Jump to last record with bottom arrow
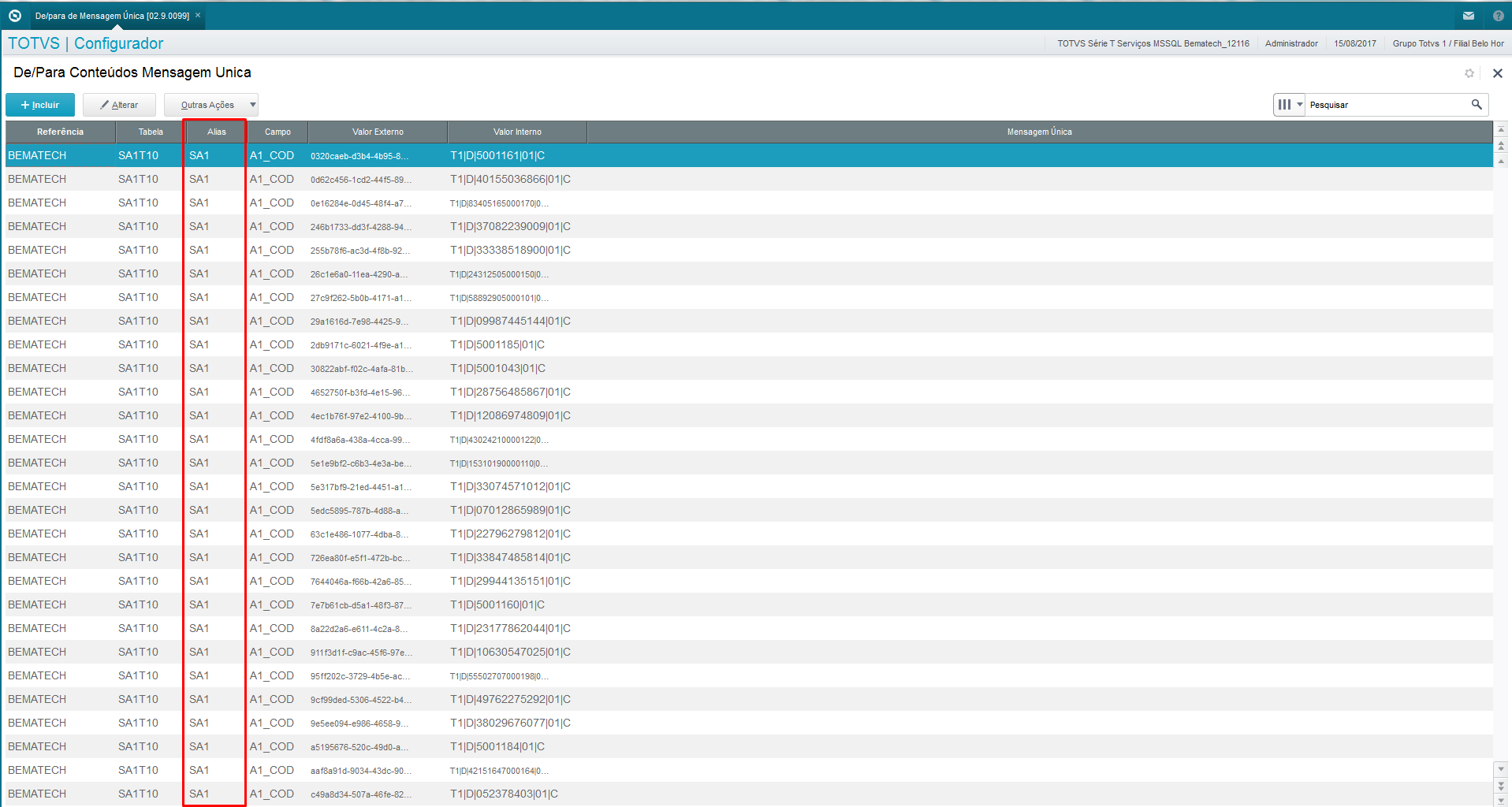This screenshot has height=807, width=1512. [x=1501, y=800]
